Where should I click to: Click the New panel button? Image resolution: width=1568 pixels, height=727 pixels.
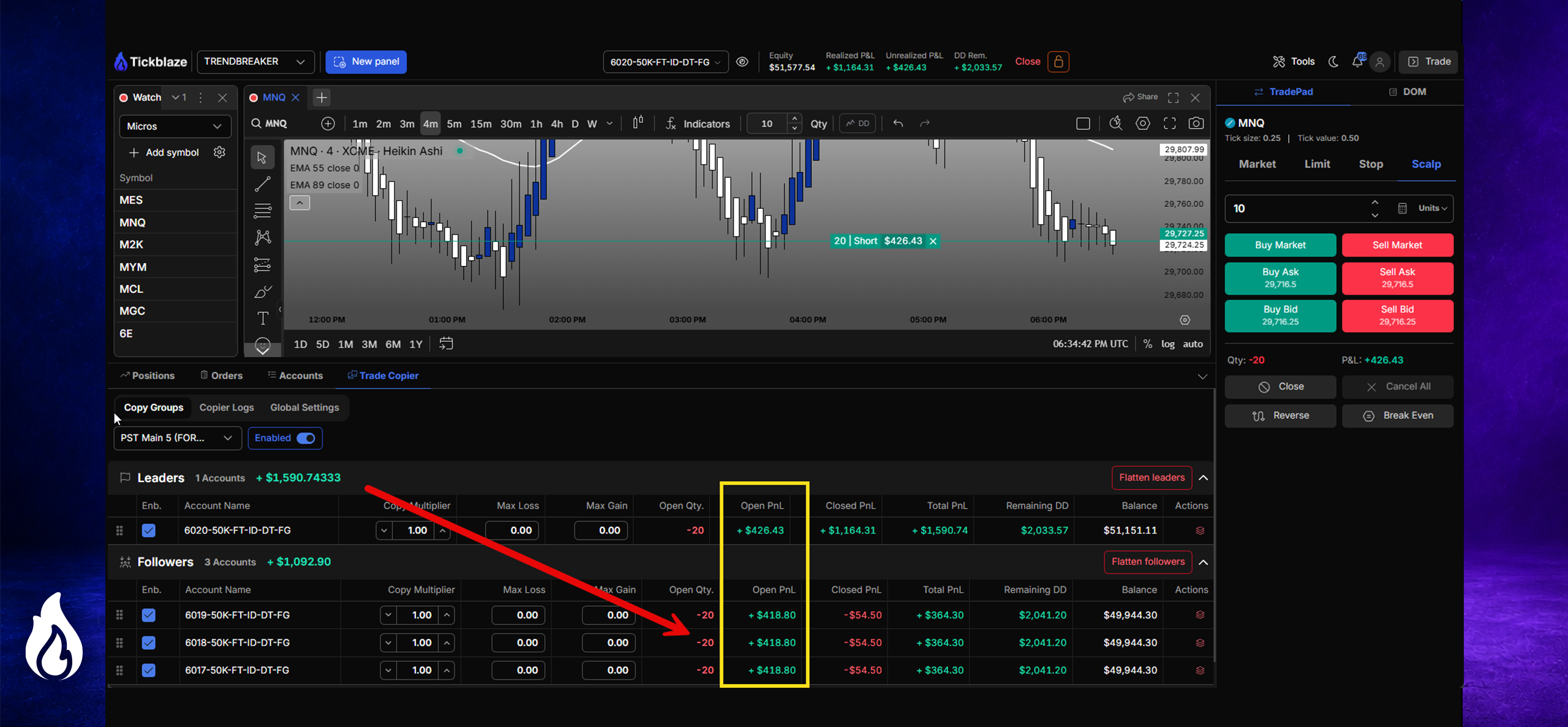(366, 62)
